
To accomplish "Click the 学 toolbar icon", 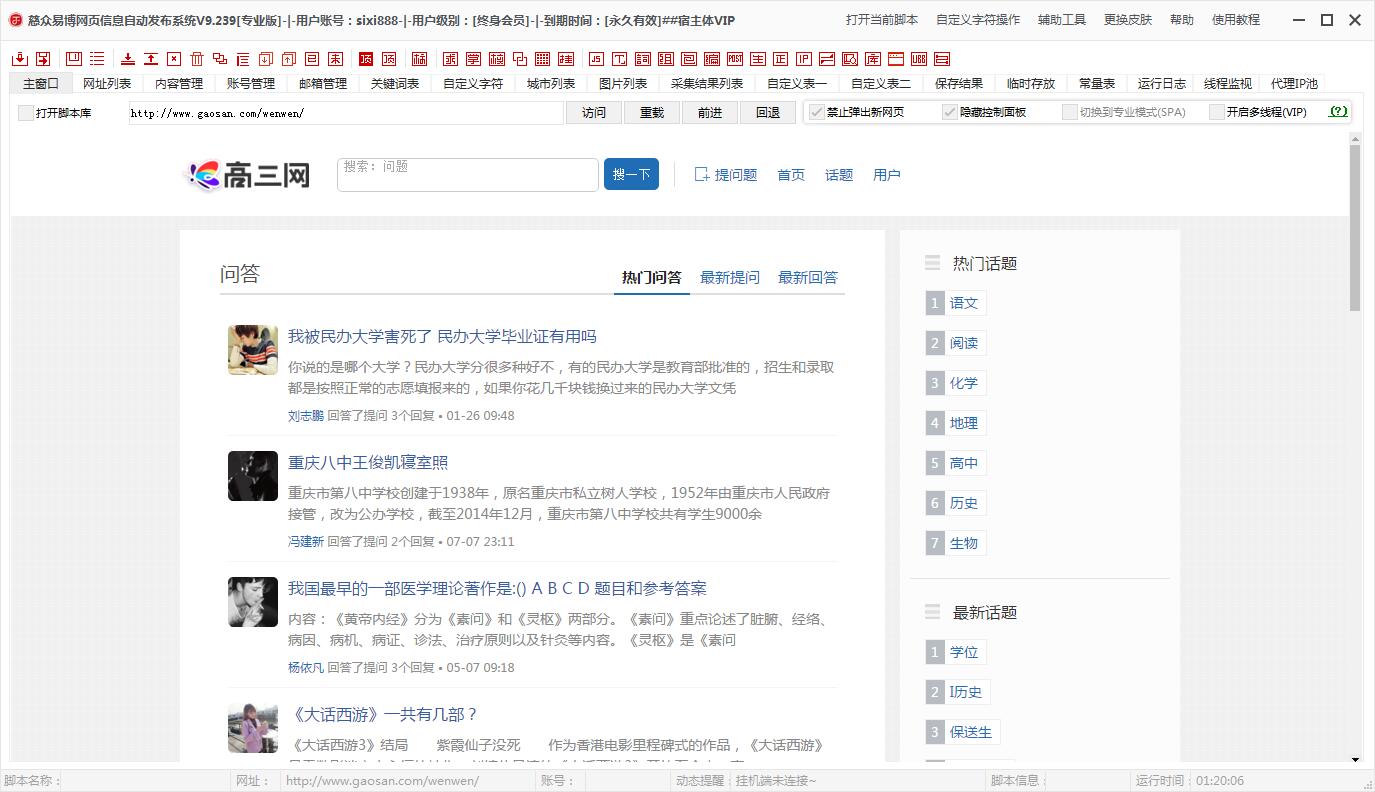I will 475,59.
